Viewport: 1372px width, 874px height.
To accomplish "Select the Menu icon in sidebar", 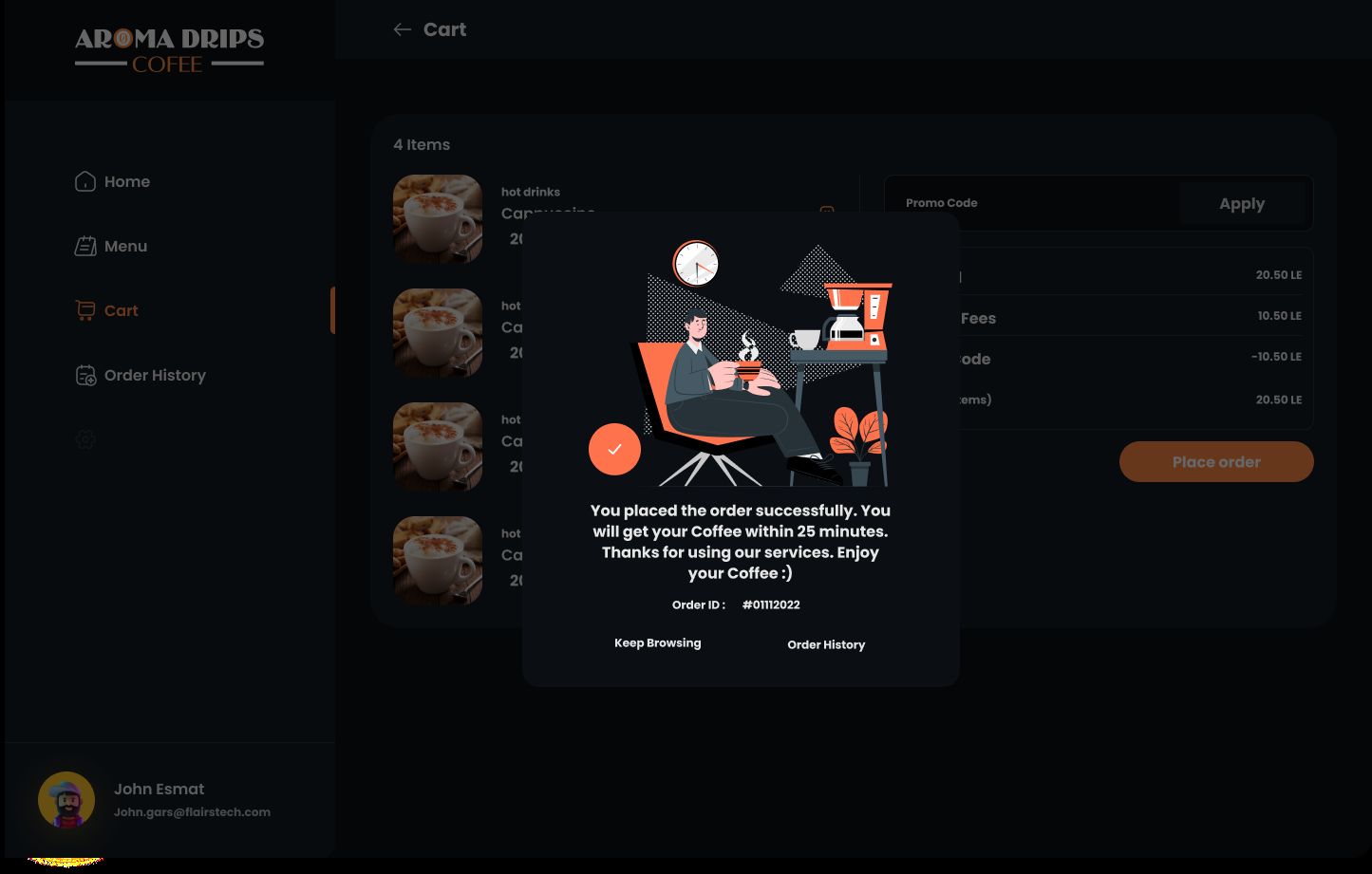I will (85, 246).
